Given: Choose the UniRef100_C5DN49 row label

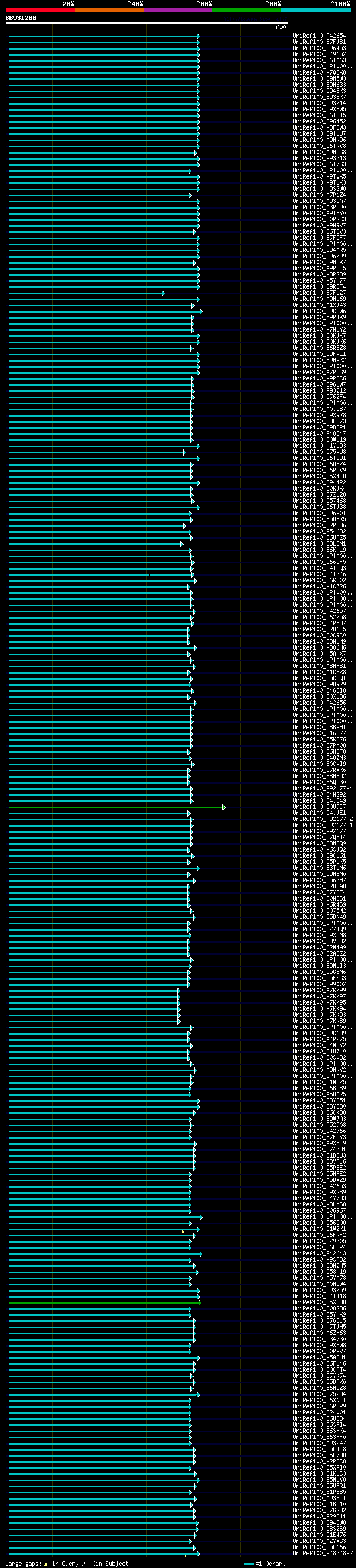Looking at the screenshot, I should click(319, 917).
